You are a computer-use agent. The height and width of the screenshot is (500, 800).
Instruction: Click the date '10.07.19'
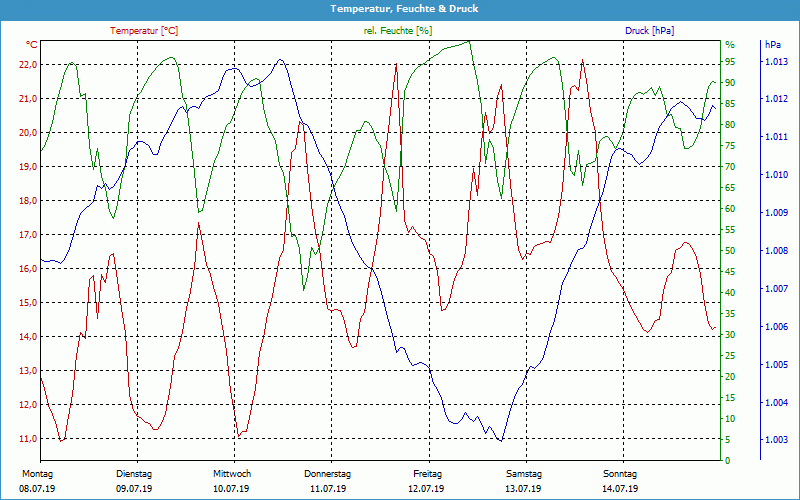click(231, 489)
